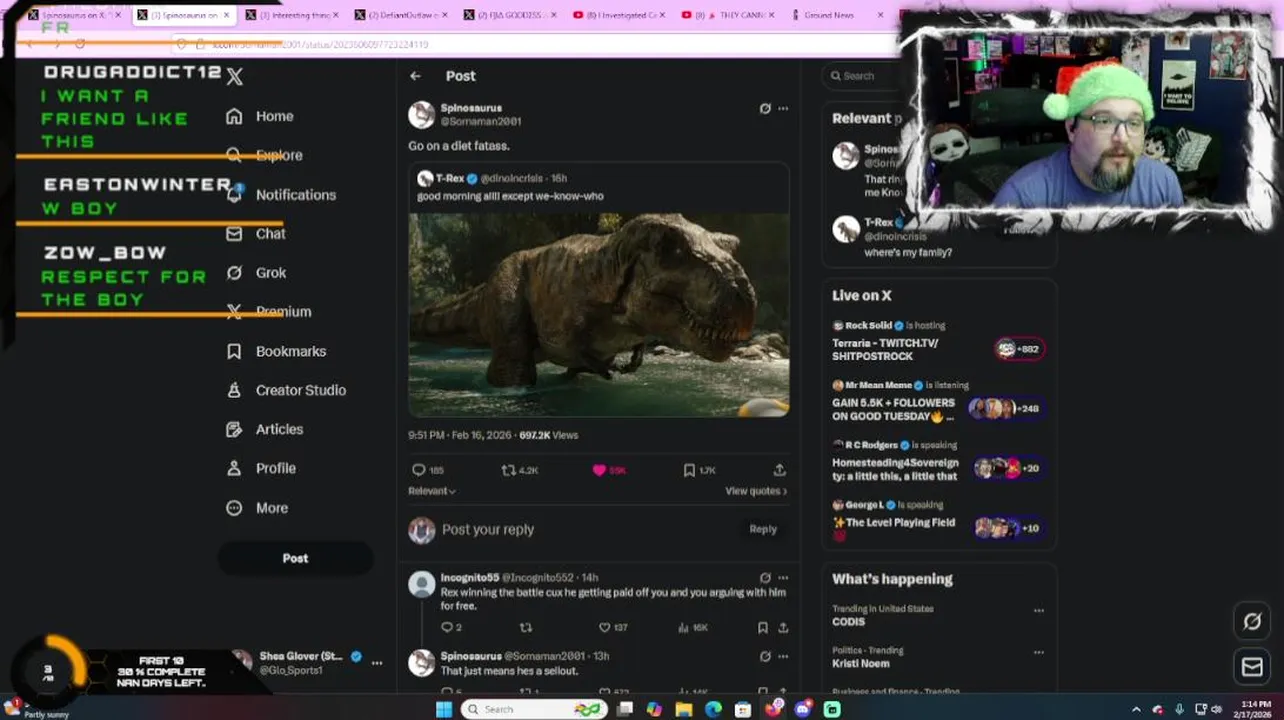Open Articles in sidebar
This screenshot has width=1284, height=720.
265,429
